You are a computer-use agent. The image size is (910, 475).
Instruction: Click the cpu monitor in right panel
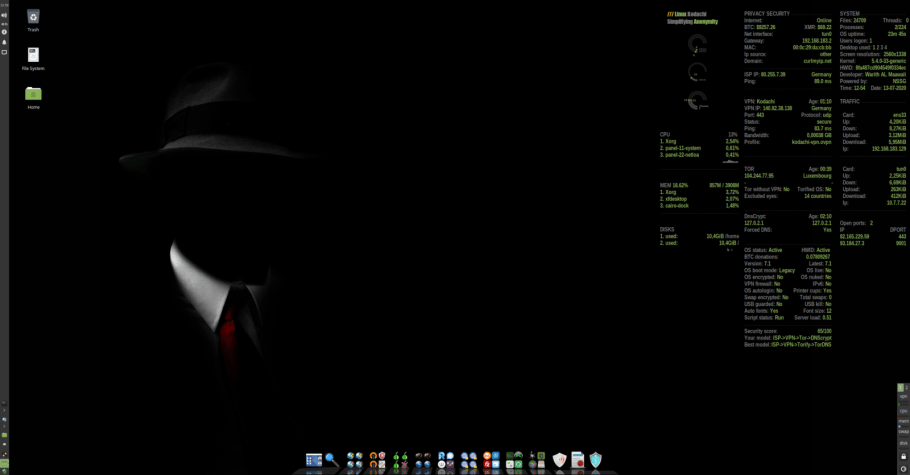click(904, 410)
